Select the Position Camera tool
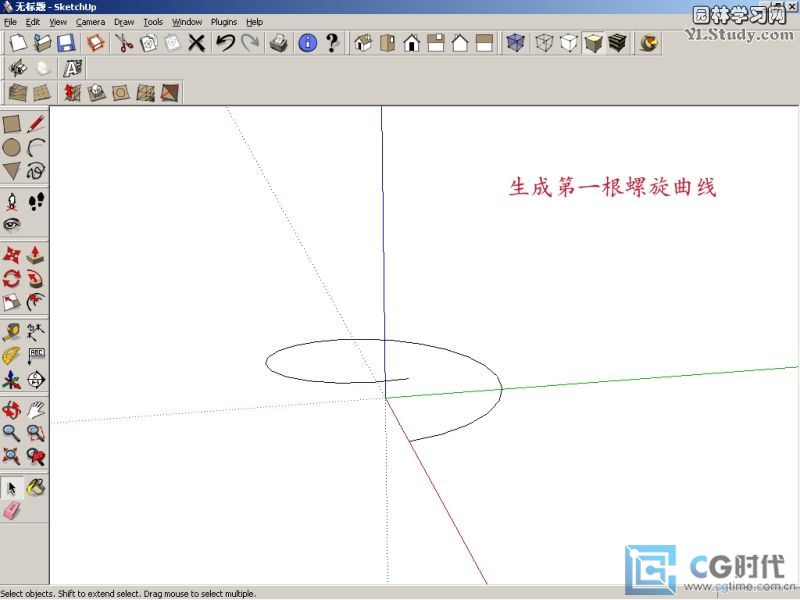 (11, 202)
